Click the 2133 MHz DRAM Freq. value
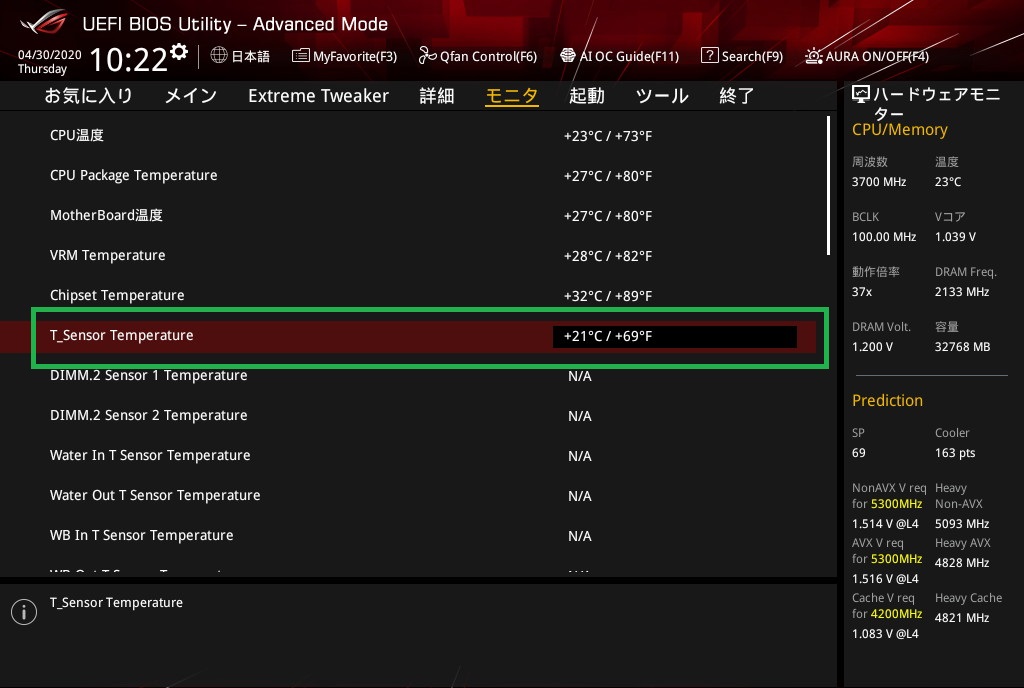1024x688 pixels. click(x=961, y=292)
